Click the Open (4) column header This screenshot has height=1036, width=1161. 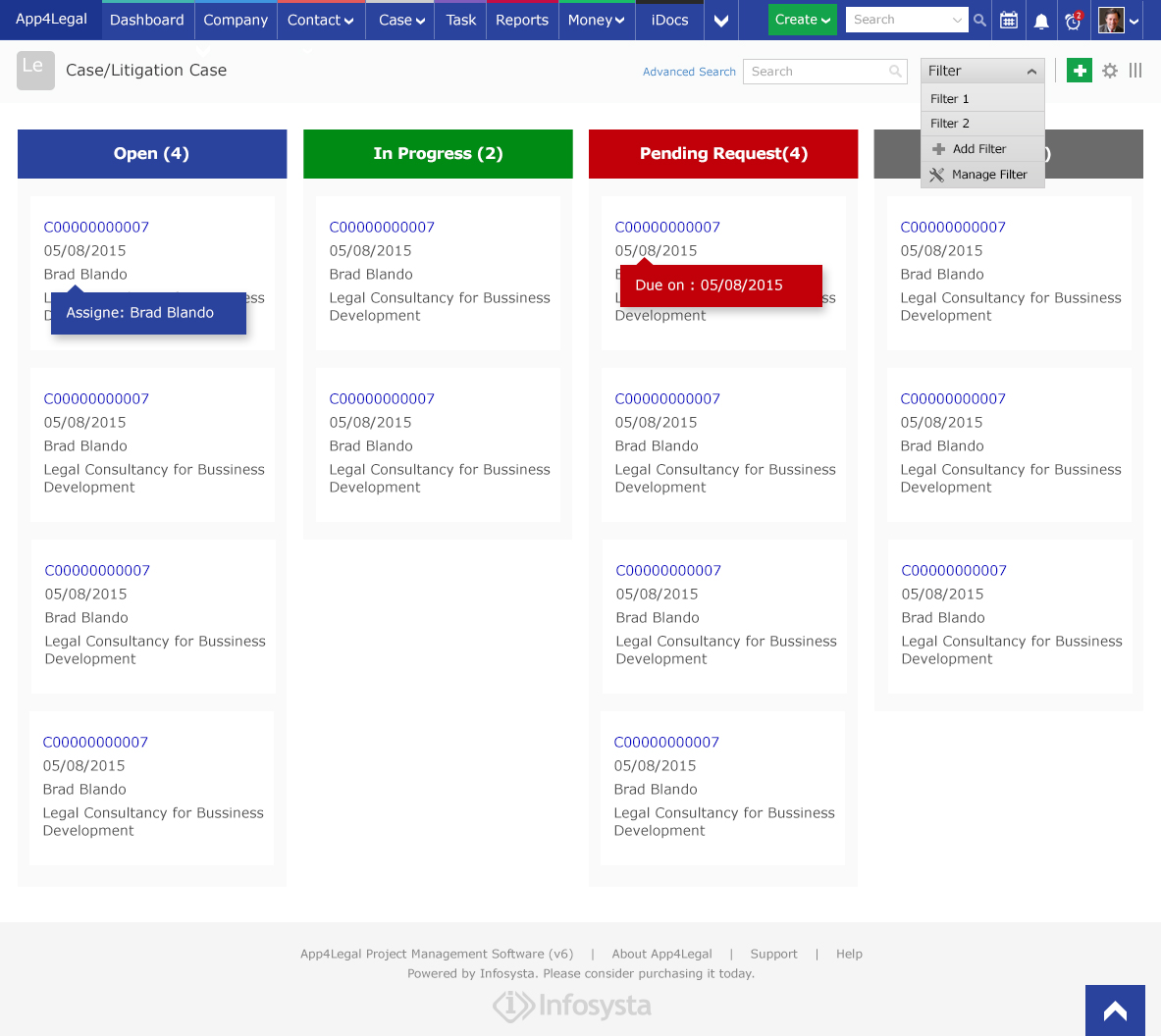click(x=152, y=154)
